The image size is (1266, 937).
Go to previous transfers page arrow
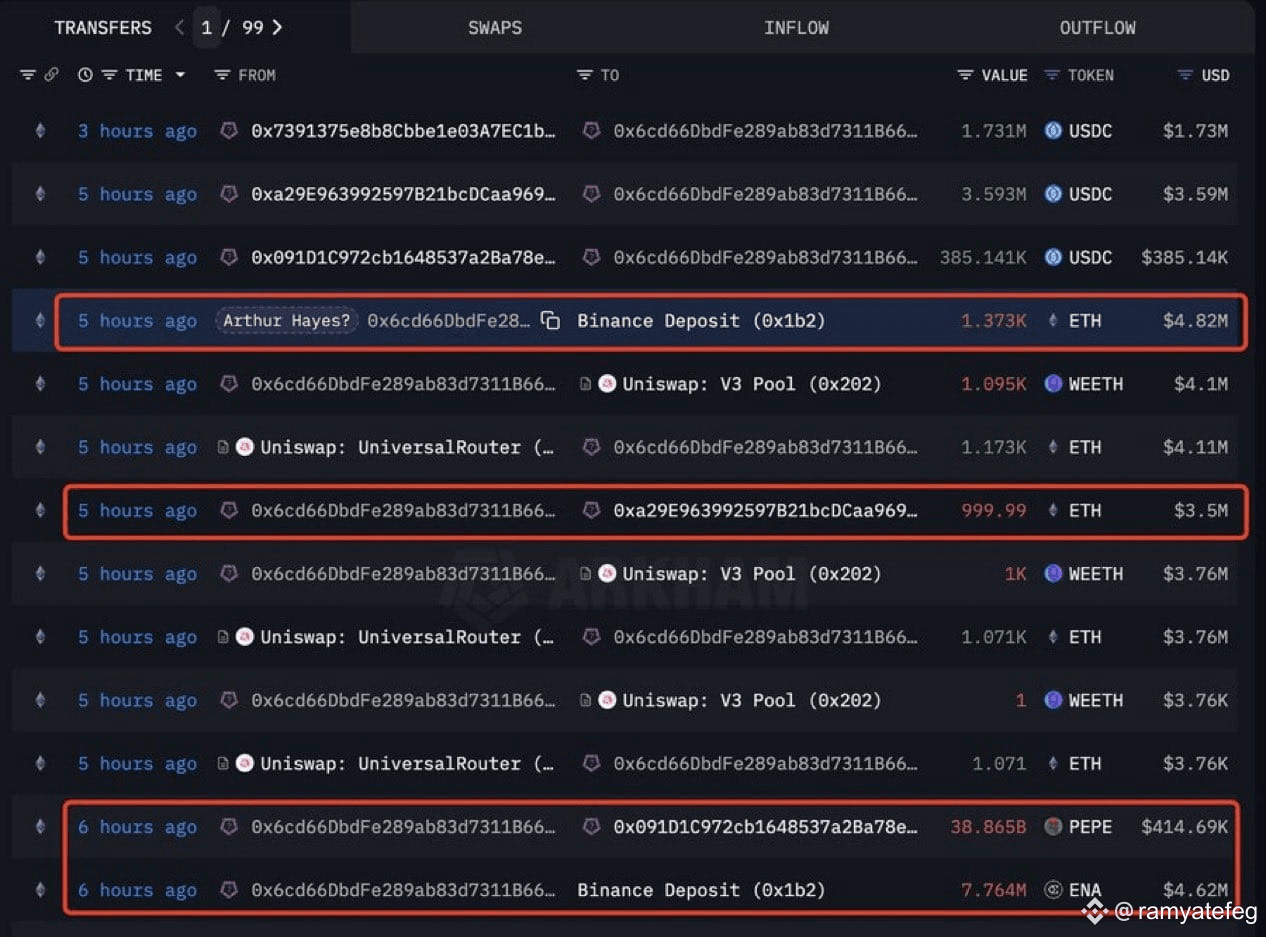click(x=179, y=28)
